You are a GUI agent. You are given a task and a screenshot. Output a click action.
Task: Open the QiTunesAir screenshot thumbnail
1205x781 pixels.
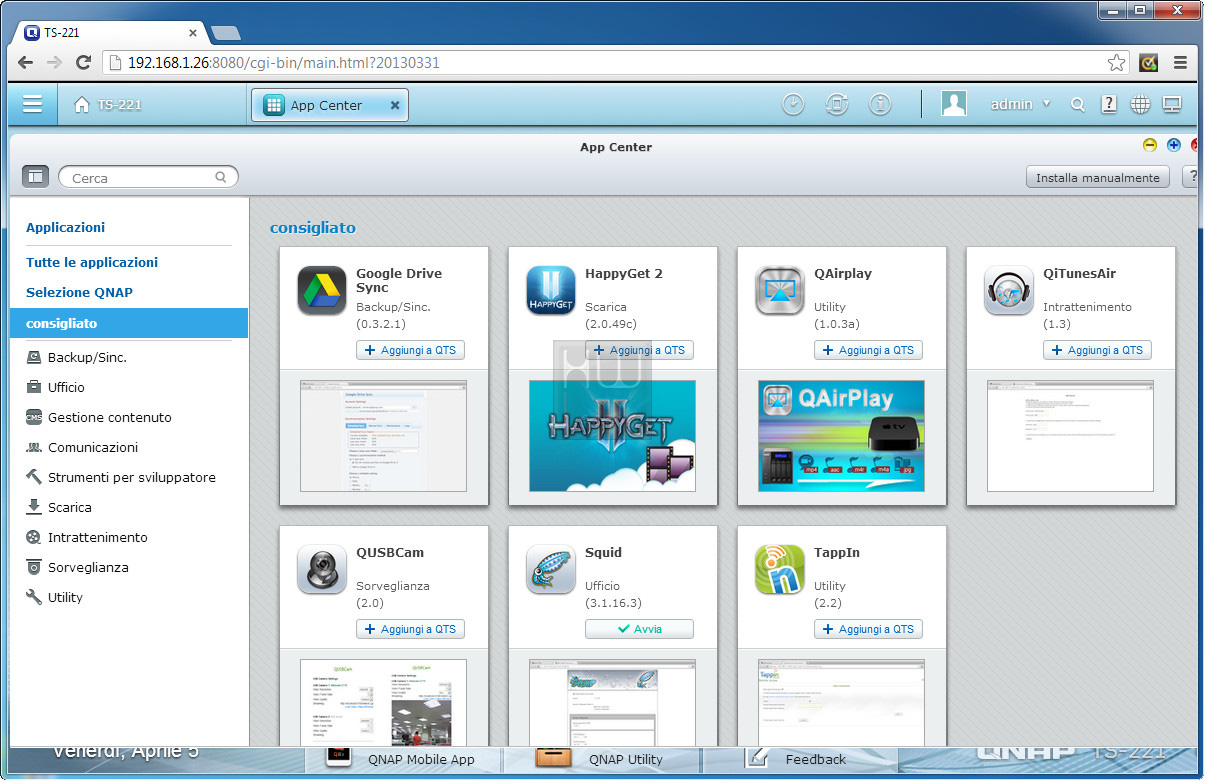point(1070,435)
